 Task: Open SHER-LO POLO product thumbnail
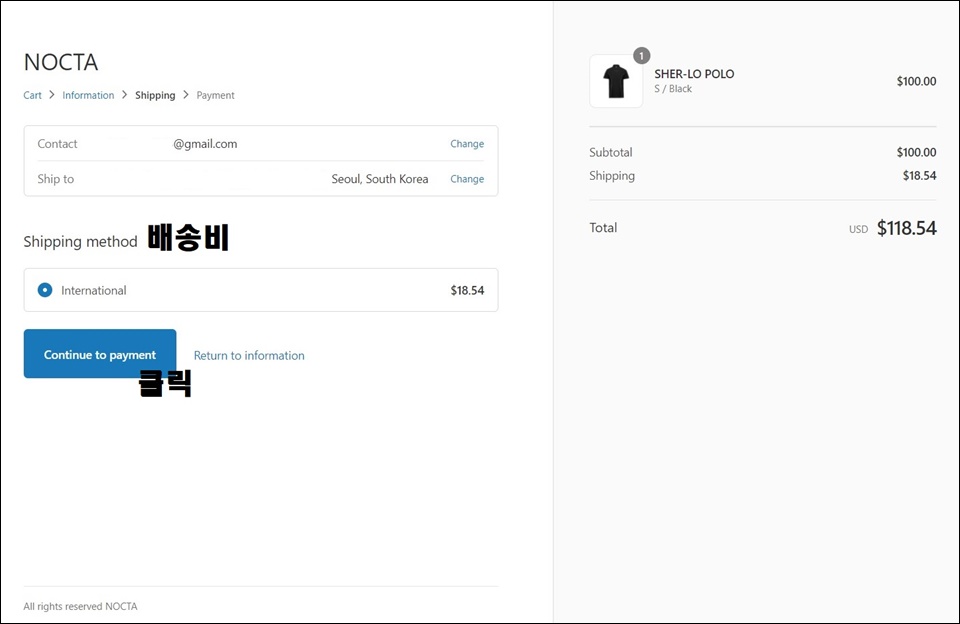tap(616, 81)
